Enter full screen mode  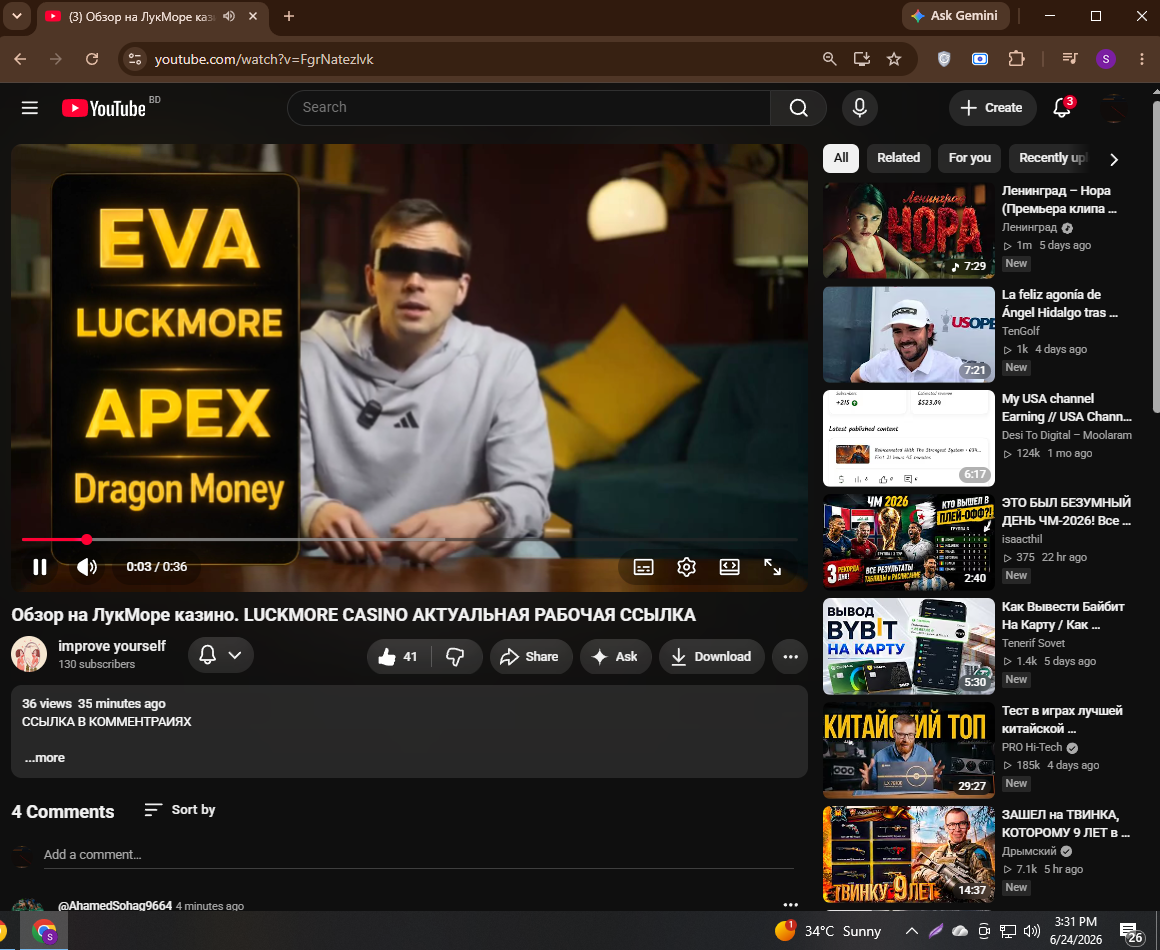[x=772, y=567]
